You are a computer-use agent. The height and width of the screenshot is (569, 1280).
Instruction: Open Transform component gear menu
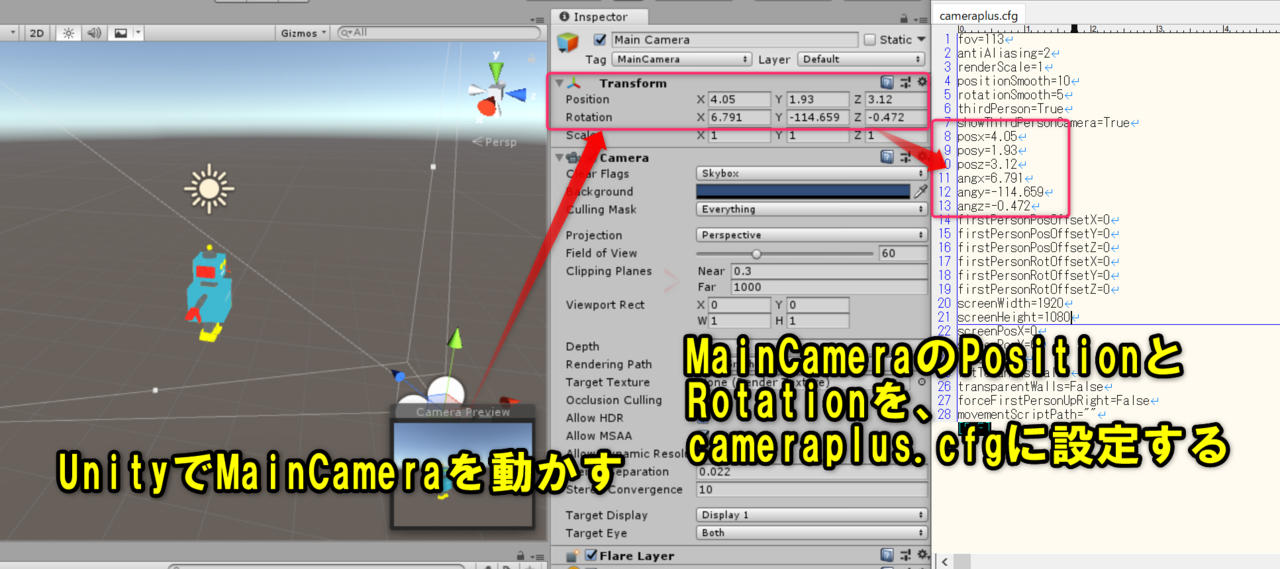click(921, 82)
